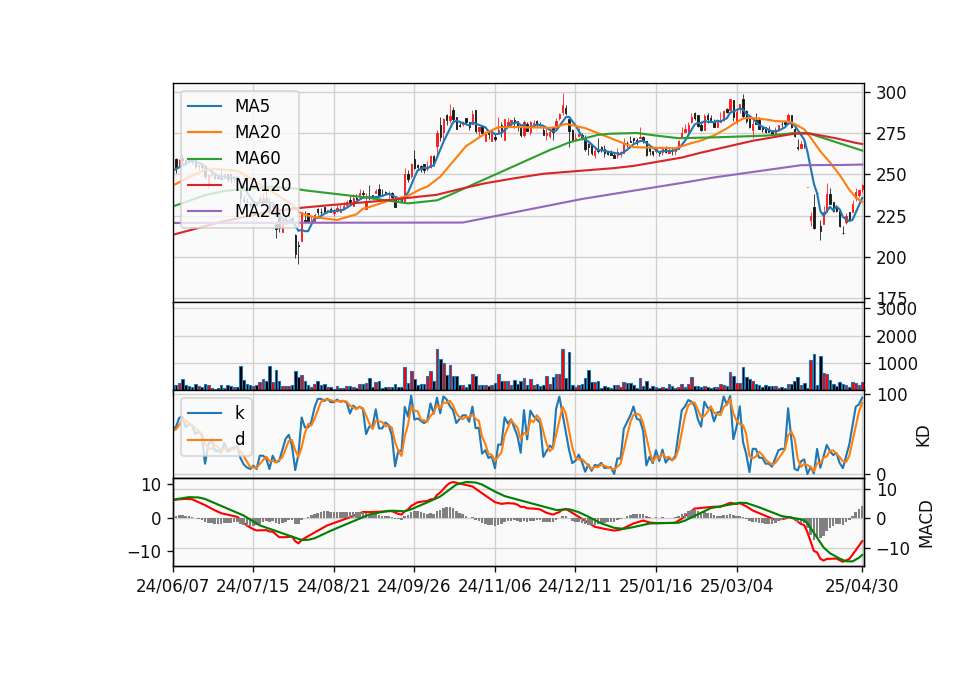Viewport: 960px width, 690px height.
Task: Click the 25/04/30 date label
Action: tap(861, 586)
